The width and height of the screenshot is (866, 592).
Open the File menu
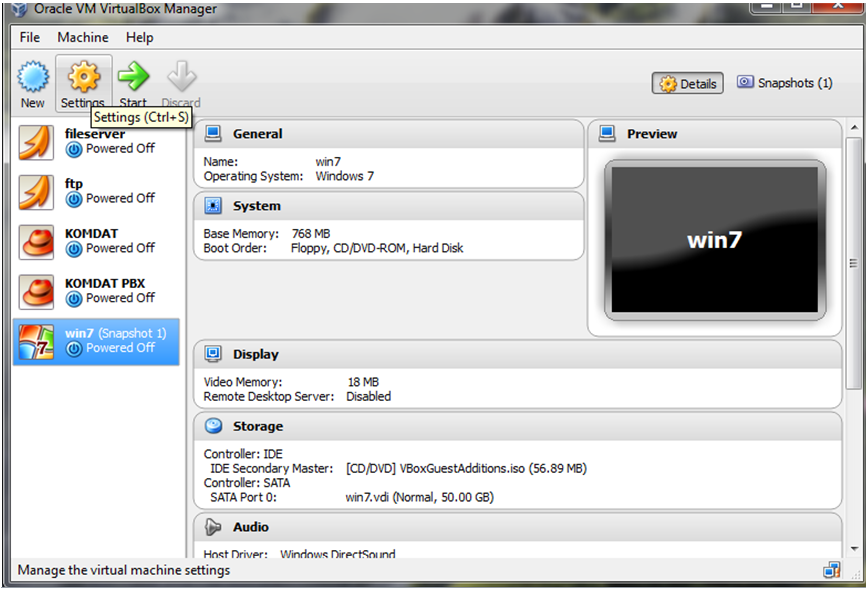(30, 37)
